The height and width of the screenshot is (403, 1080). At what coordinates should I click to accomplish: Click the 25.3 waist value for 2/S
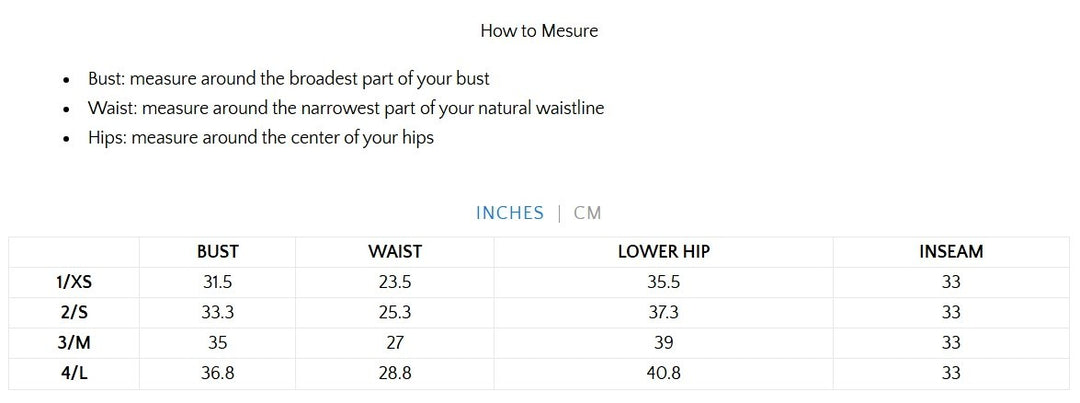[395, 313]
